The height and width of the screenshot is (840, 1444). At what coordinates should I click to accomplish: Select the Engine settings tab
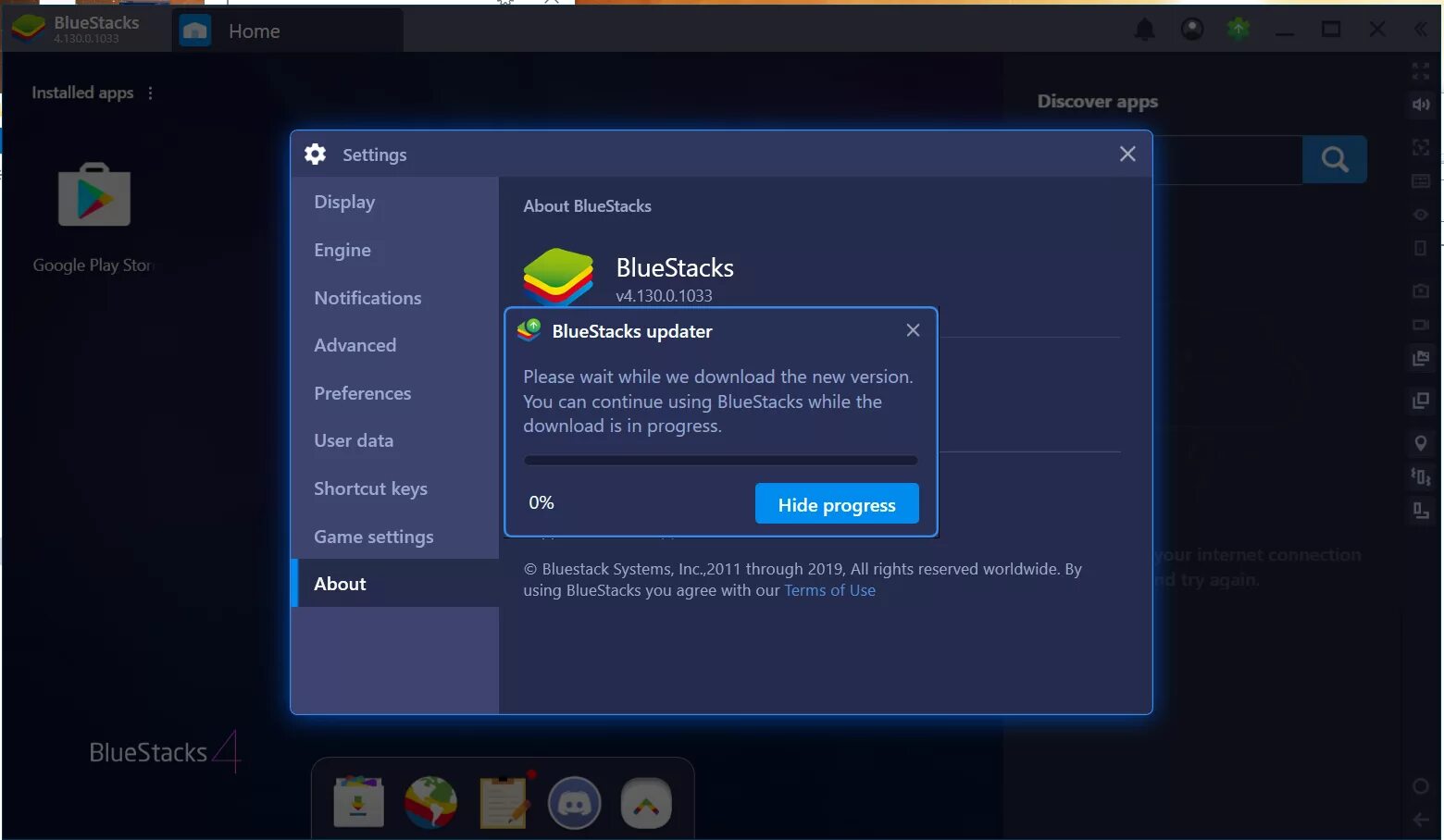(395, 250)
